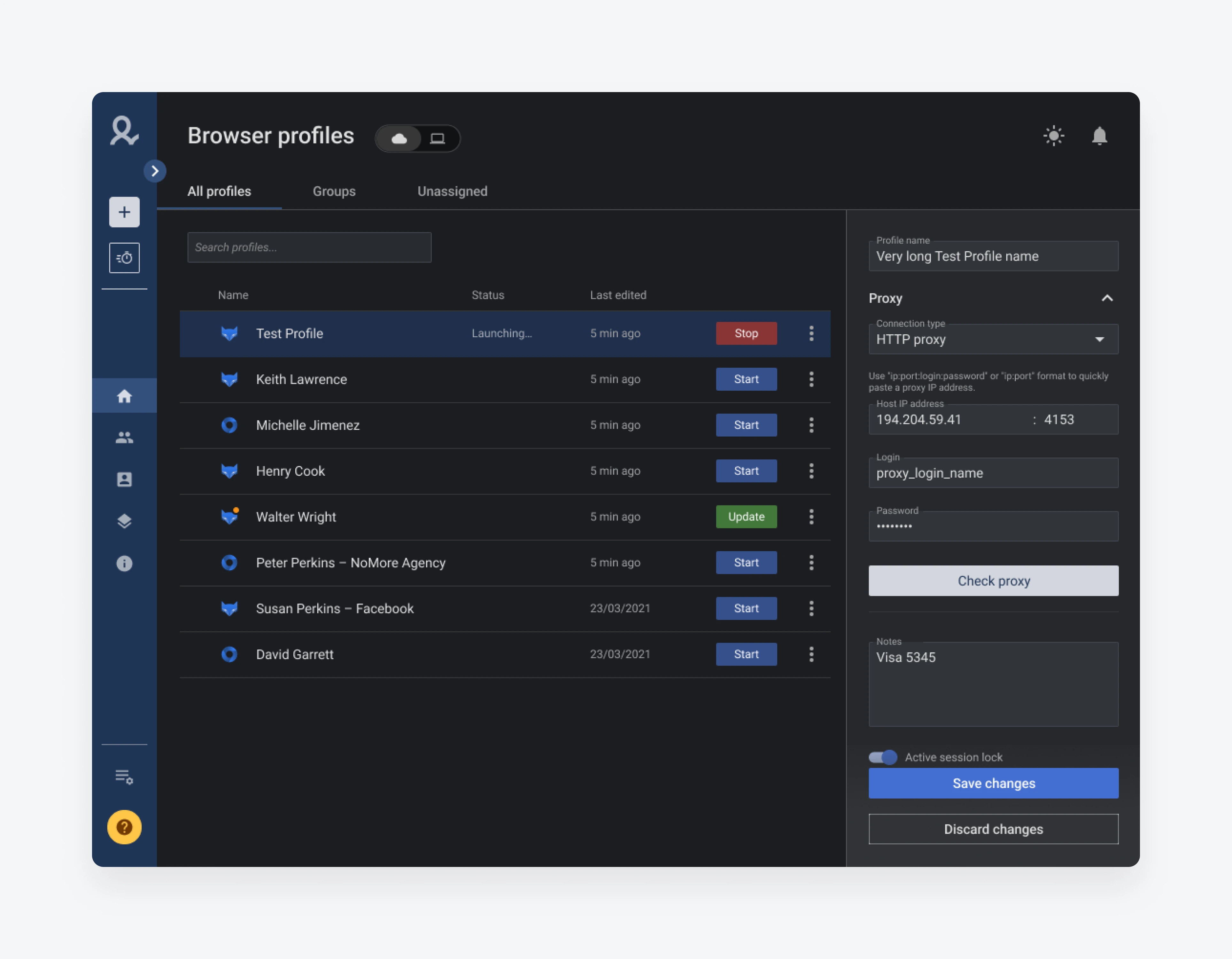Viewport: 1232px width, 959px height.
Task: Switch to the Unassigned tab
Action: [453, 191]
